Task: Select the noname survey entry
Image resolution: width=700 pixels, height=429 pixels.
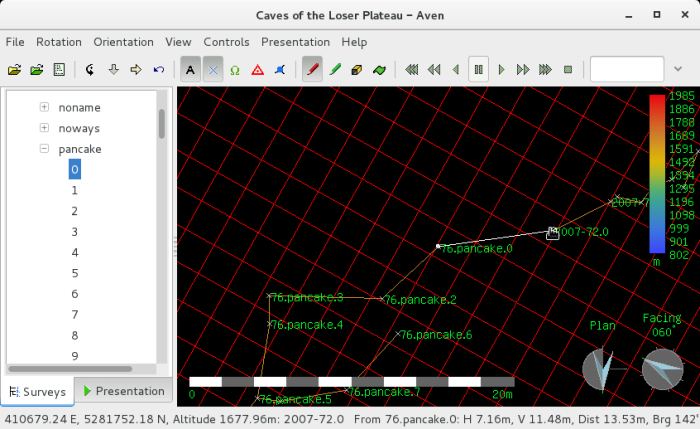Action: click(x=79, y=108)
